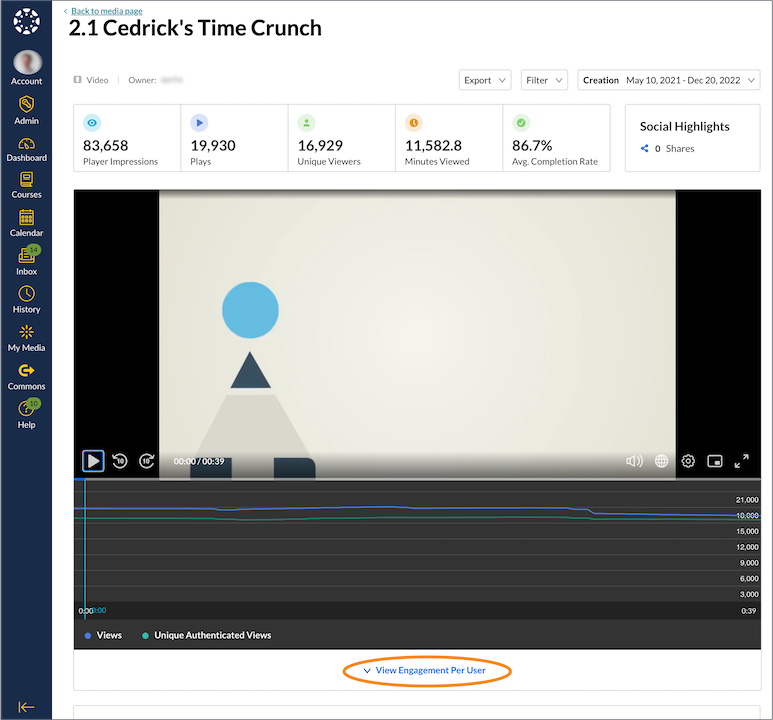Click the engagement chart playhead marker
The image size is (773, 720).
(x=85, y=547)
